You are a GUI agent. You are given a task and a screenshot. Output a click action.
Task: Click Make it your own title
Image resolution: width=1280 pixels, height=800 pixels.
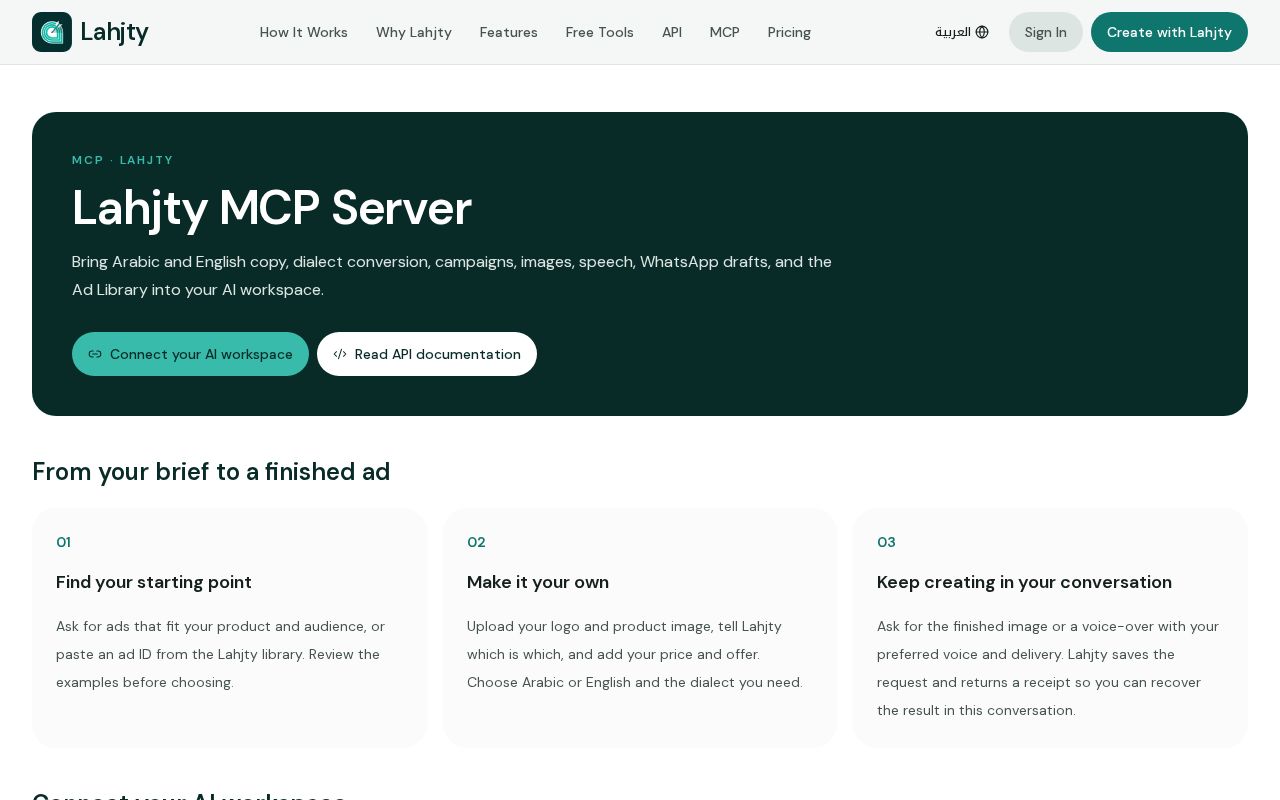coord(538,582)
